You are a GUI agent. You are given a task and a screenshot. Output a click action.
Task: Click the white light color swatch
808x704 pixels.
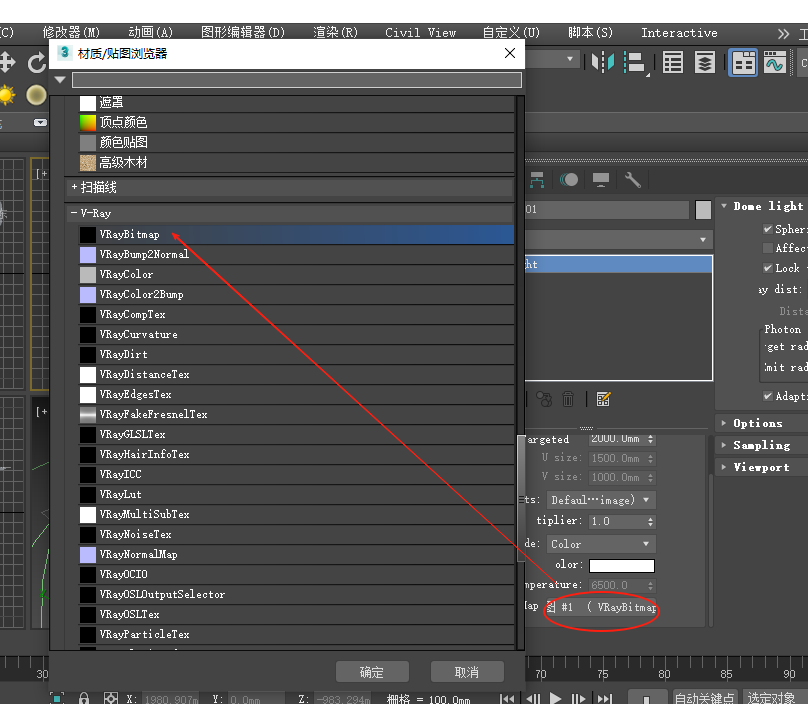[x=621, y=565]
